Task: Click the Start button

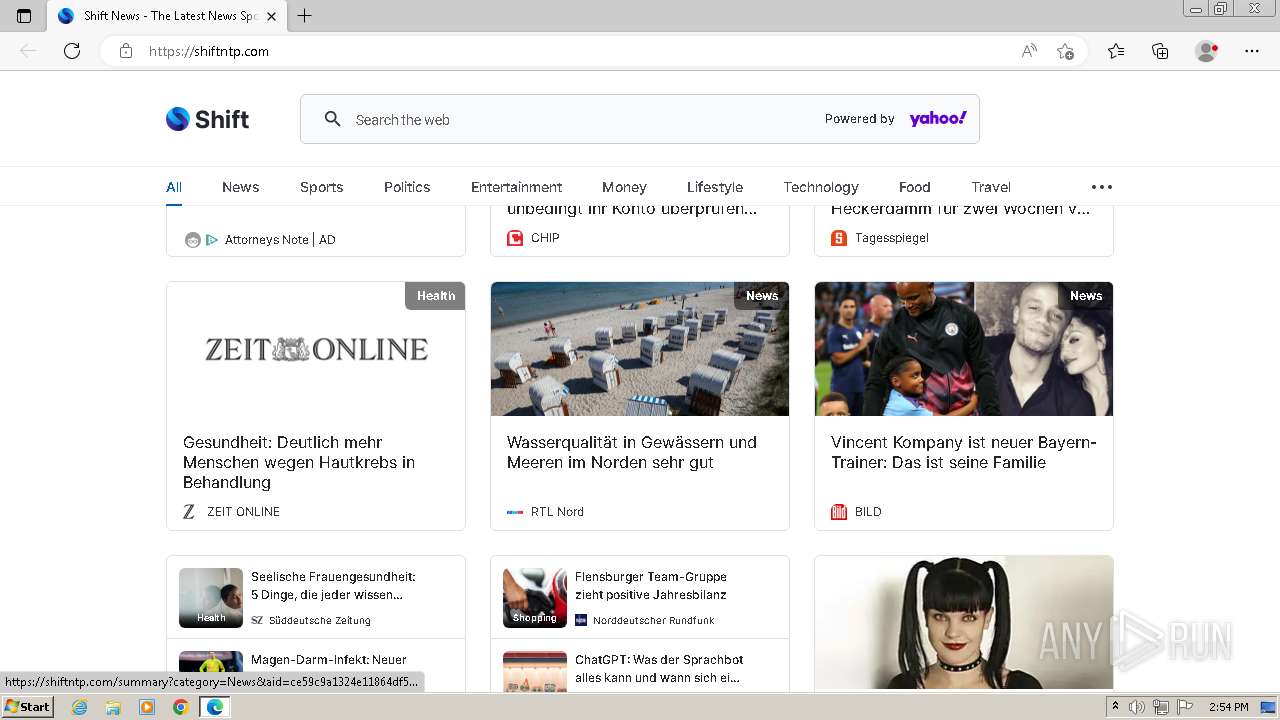Action: coord(27,707)
